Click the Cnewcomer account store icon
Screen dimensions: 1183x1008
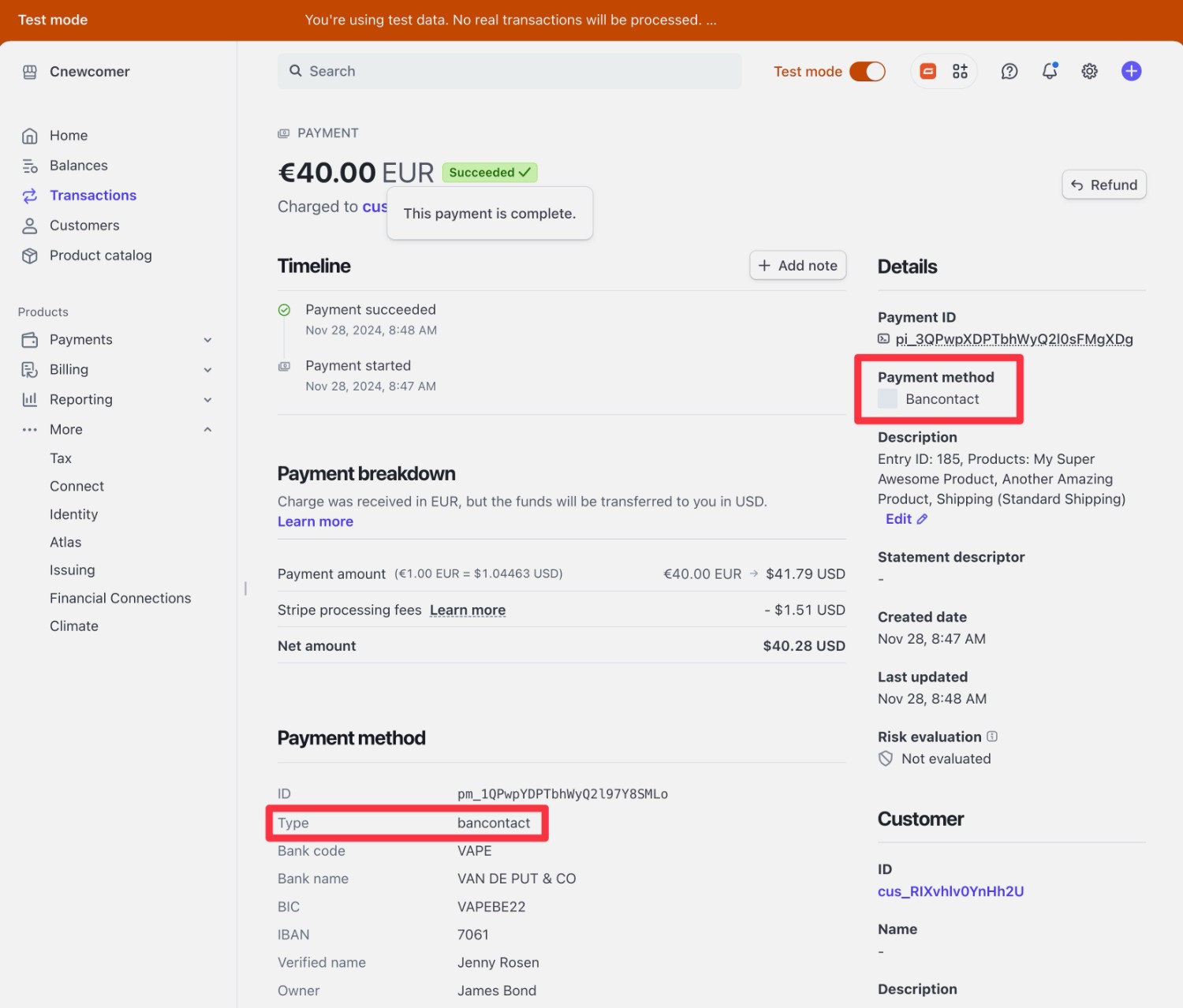(30, 72)
